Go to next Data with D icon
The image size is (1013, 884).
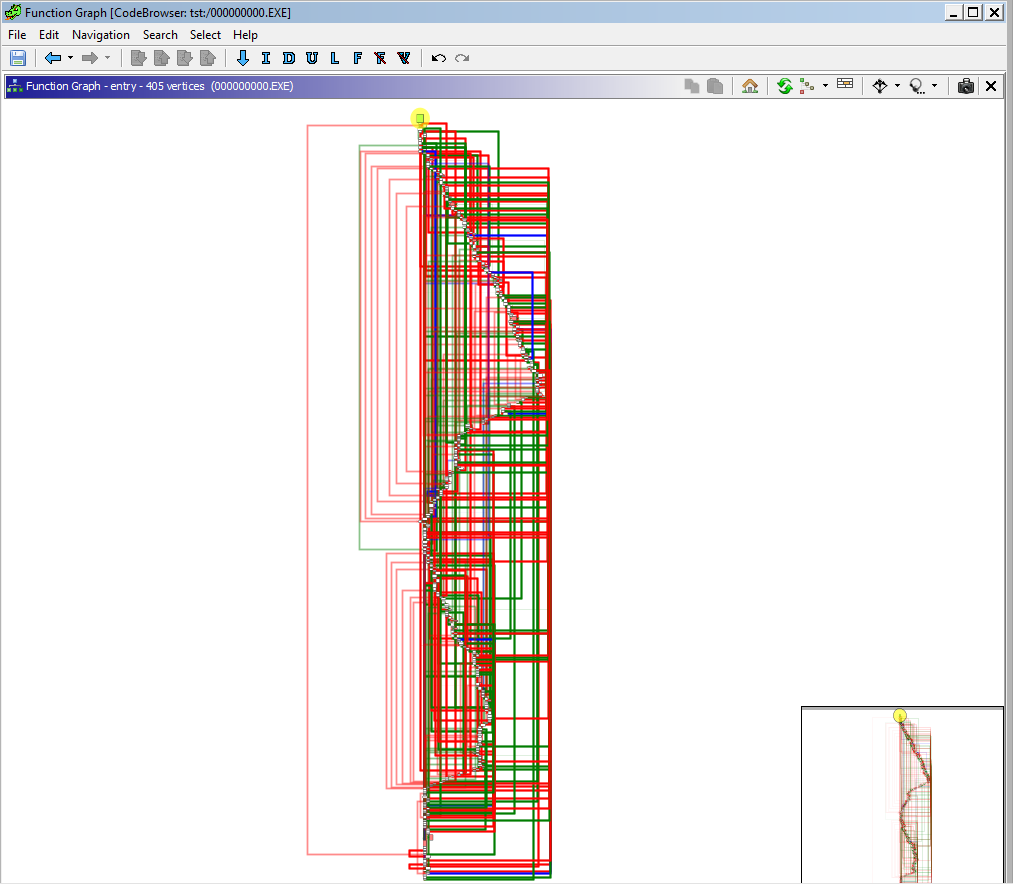pyautogui.click(x=289, y=58)
